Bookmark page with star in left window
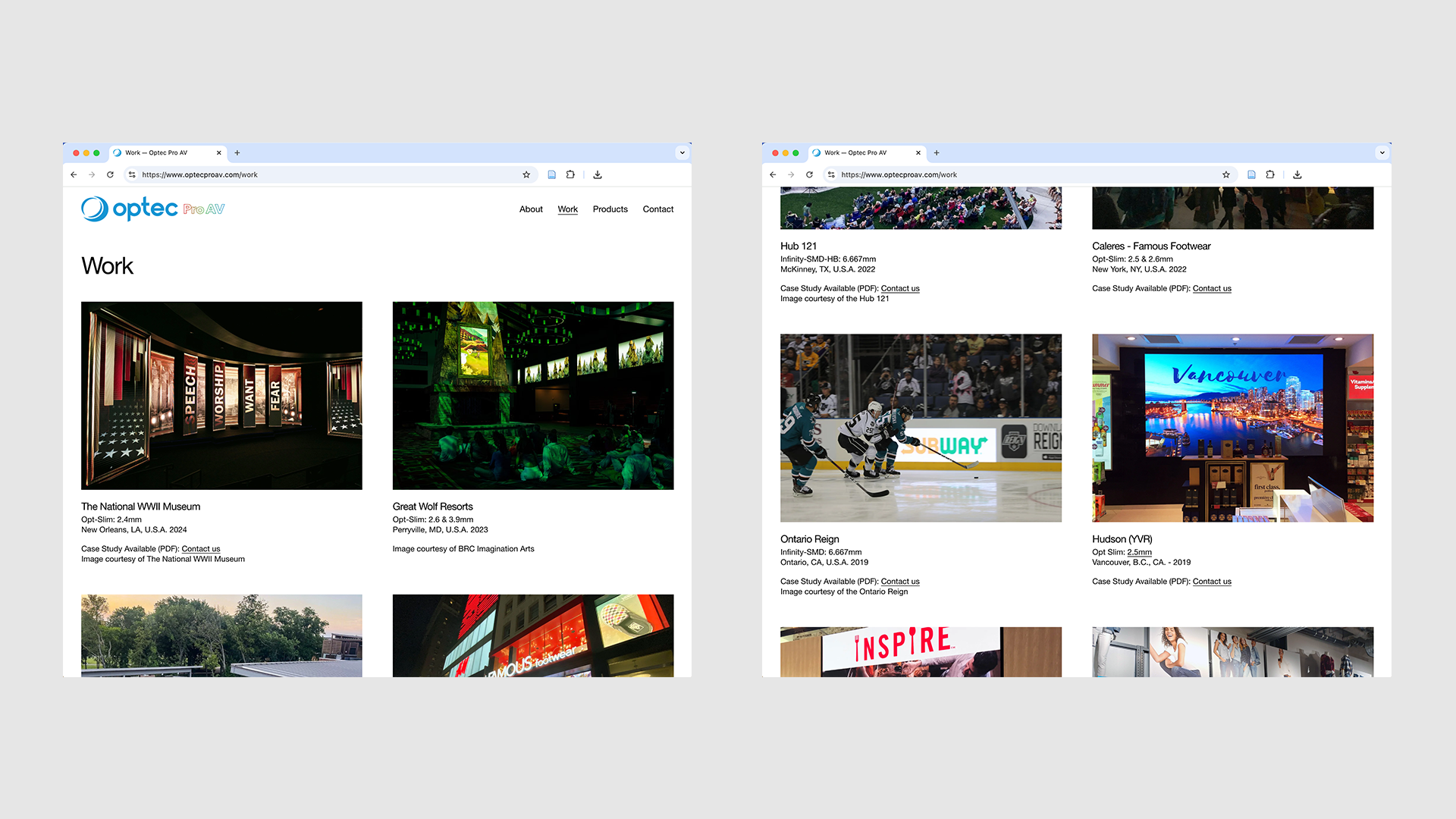 [x=526, y=174]
